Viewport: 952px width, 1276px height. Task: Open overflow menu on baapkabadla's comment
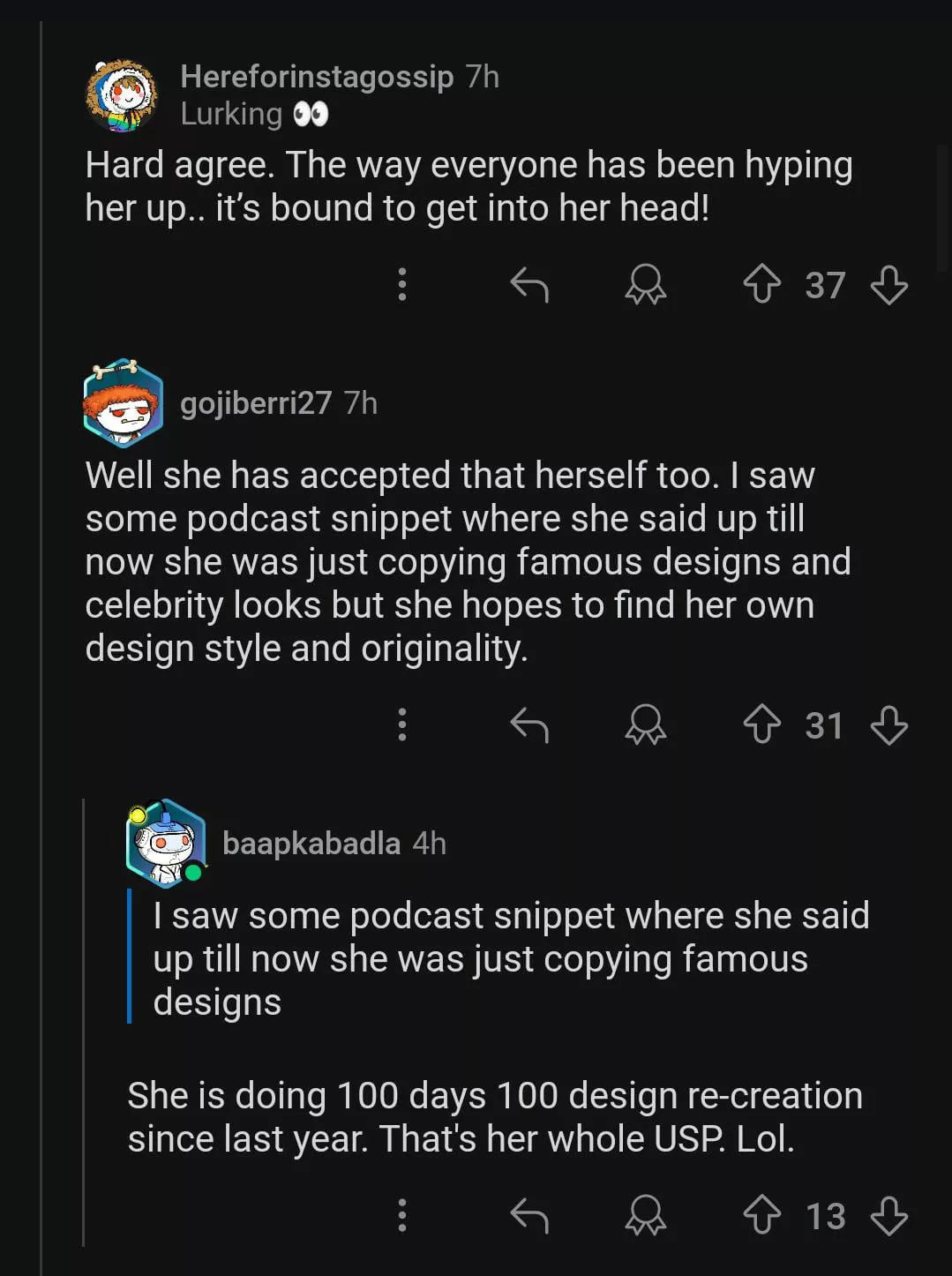coord(402,1215)
